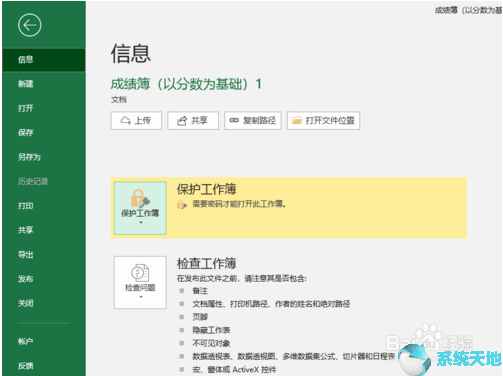Click the 页脚 list item
Image resolution: width=503 pixels, height=376 pixels.
click(x=200, y=317)
